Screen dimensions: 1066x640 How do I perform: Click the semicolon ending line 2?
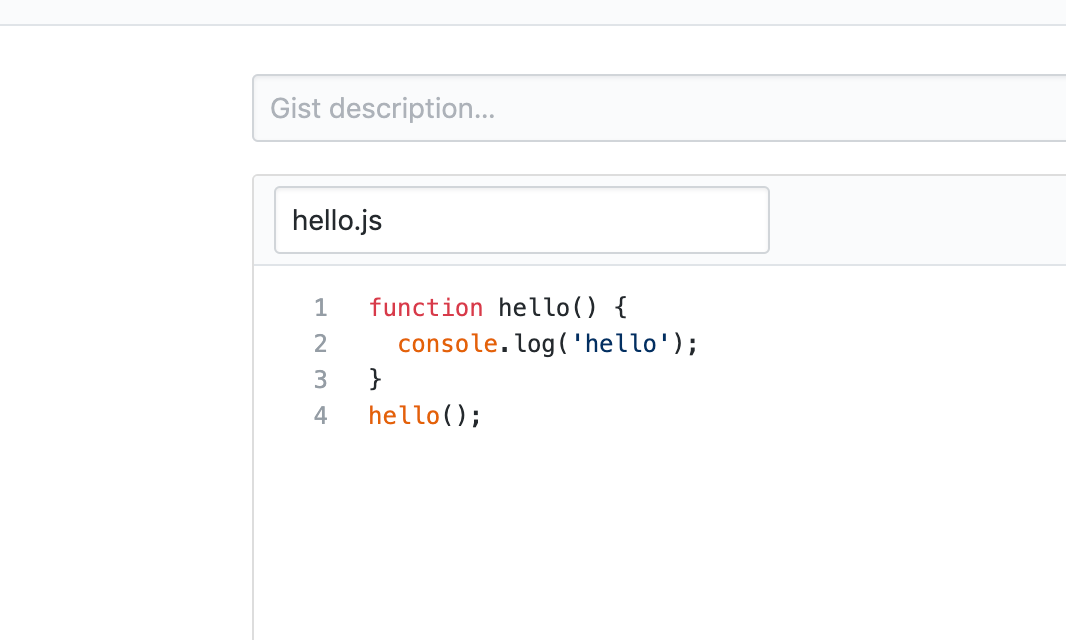click(x=691, y=343)
